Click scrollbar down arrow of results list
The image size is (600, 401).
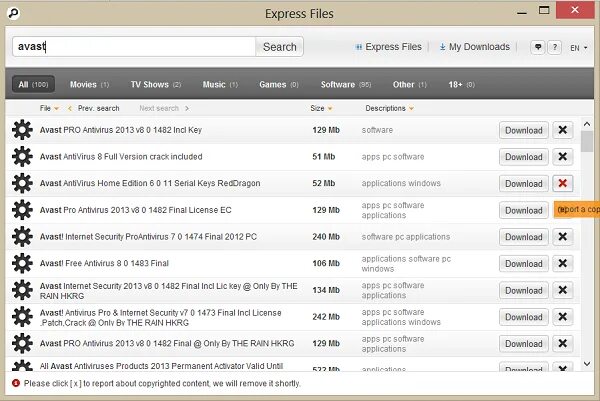pos(587,364)
